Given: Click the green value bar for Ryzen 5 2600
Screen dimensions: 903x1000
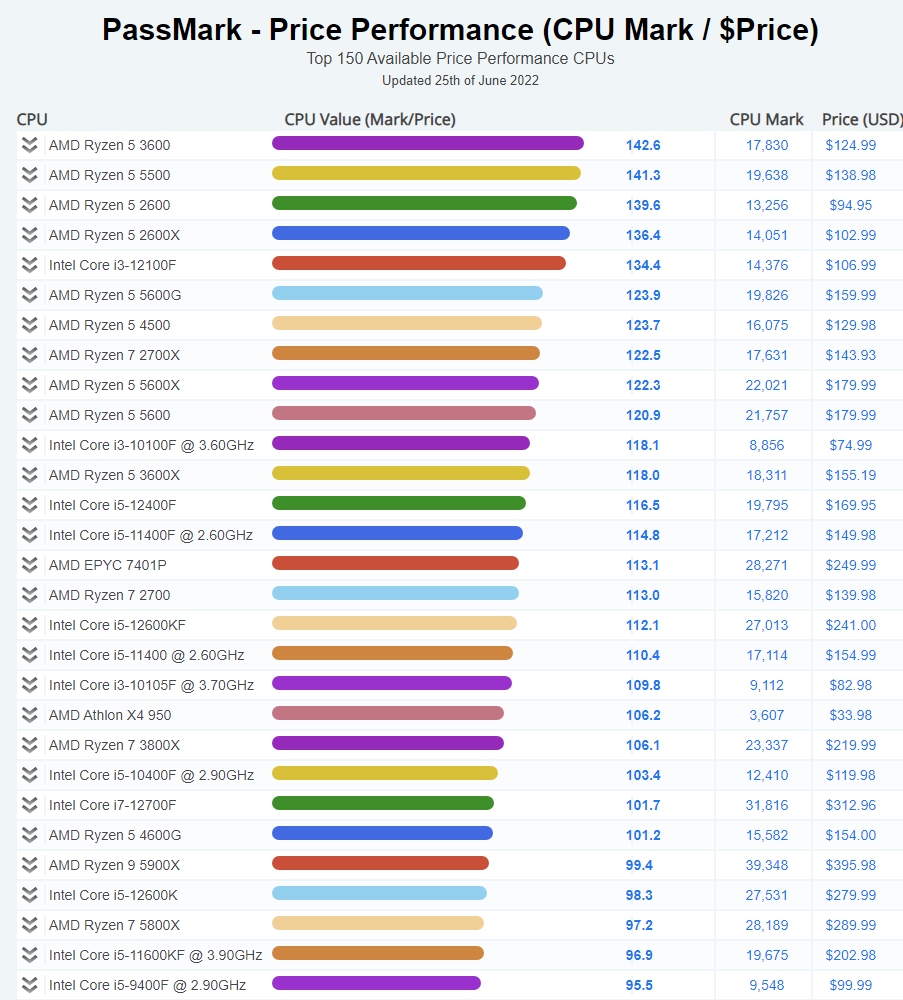Looking at the screenshot, I should (425, 203).
